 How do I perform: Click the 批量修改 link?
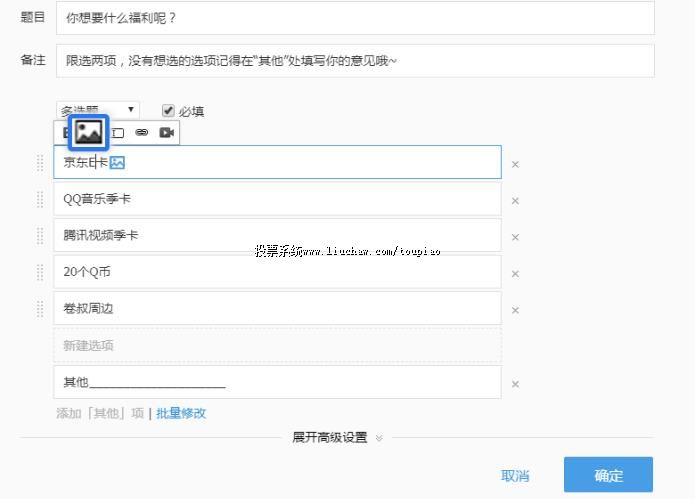click(181, 413)
